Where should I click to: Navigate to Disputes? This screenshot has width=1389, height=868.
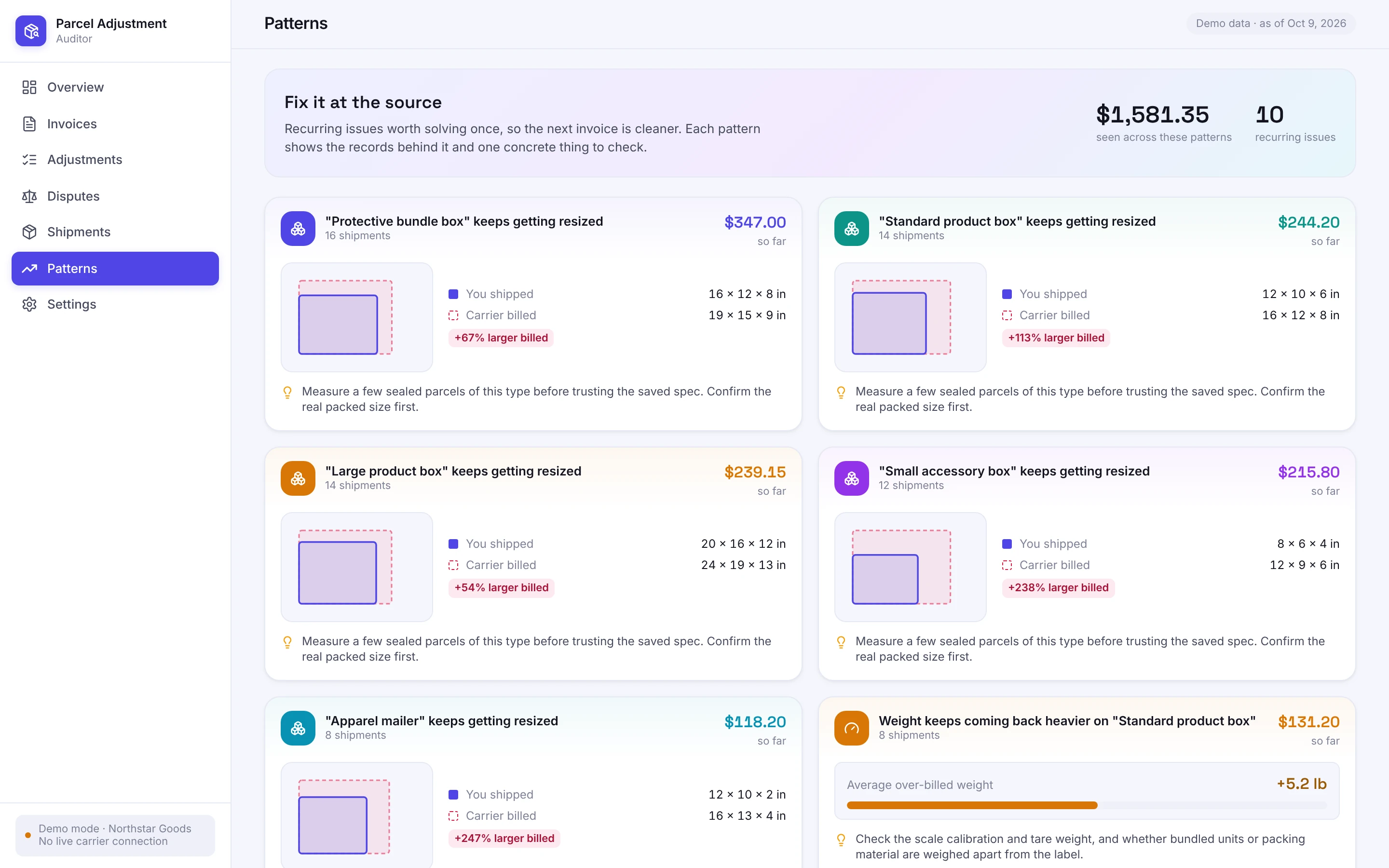point(115,196)
